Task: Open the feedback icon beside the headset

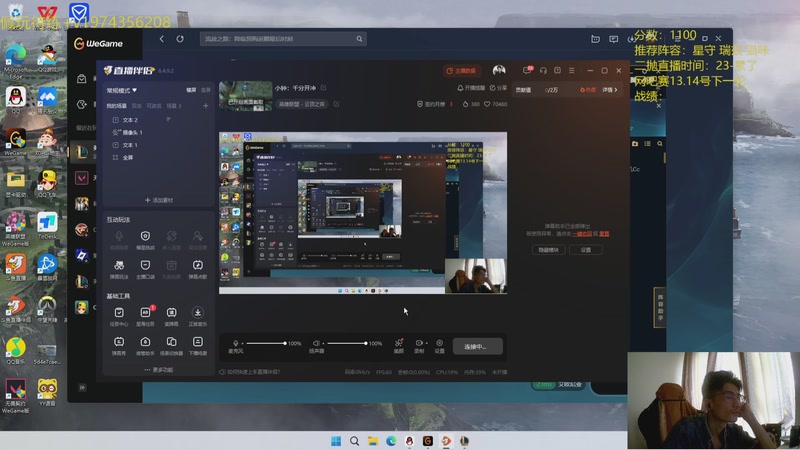Action: (x=558, y=70)
